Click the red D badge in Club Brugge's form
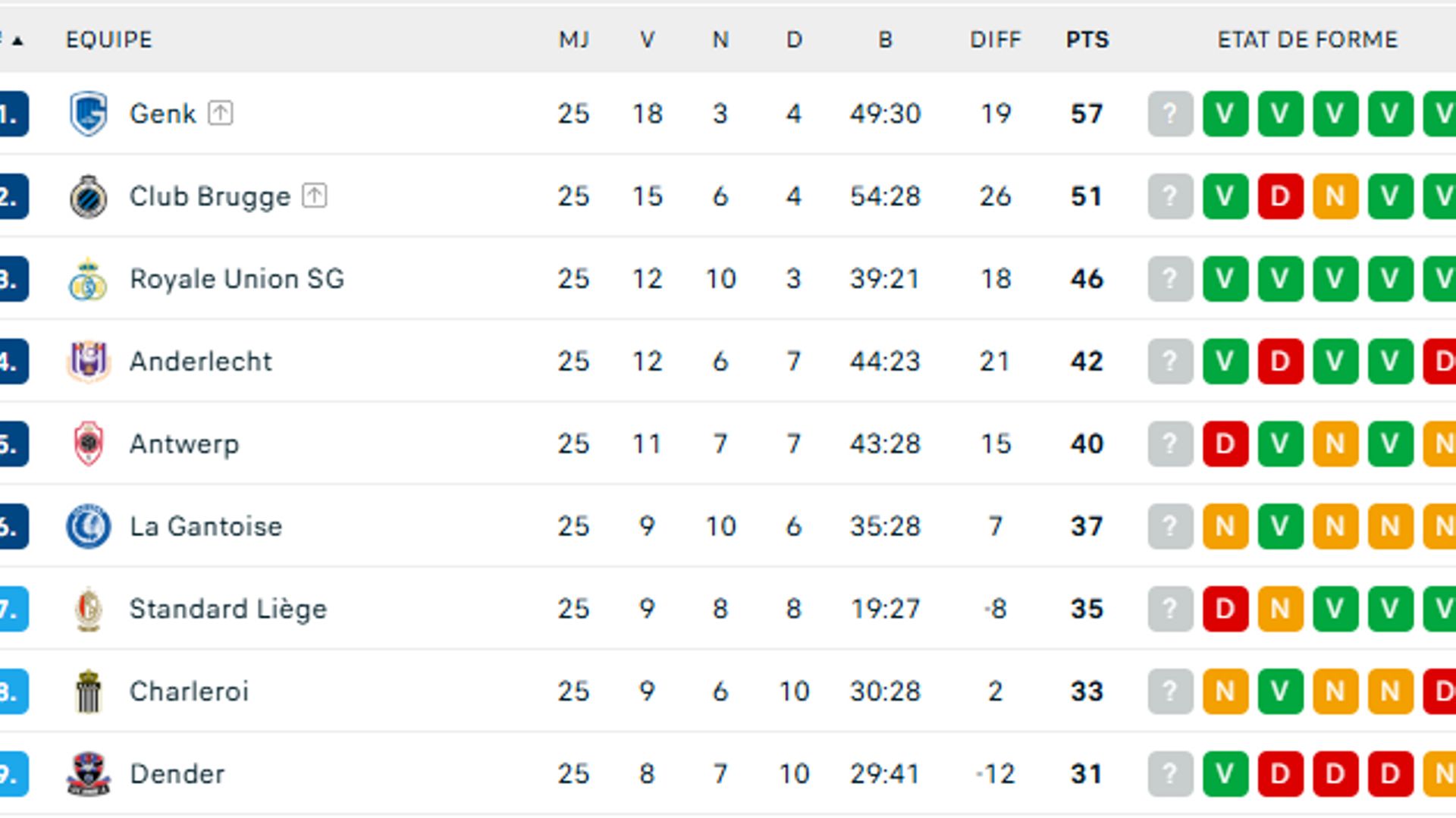This screenshot has height=818, width=1456. [x=1280, y=195]
